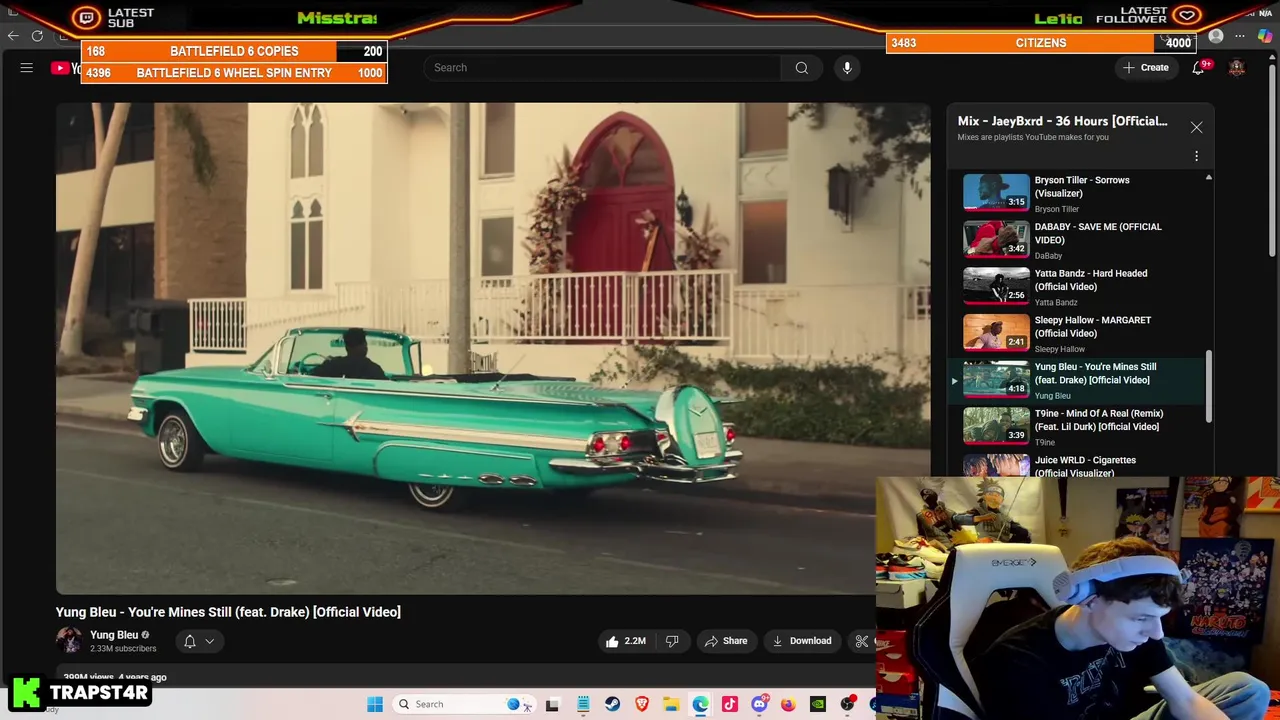Expand the subscription notification chevron
Image resolution: width=1280 pixels, height=720 pixels.
(210, 642)
